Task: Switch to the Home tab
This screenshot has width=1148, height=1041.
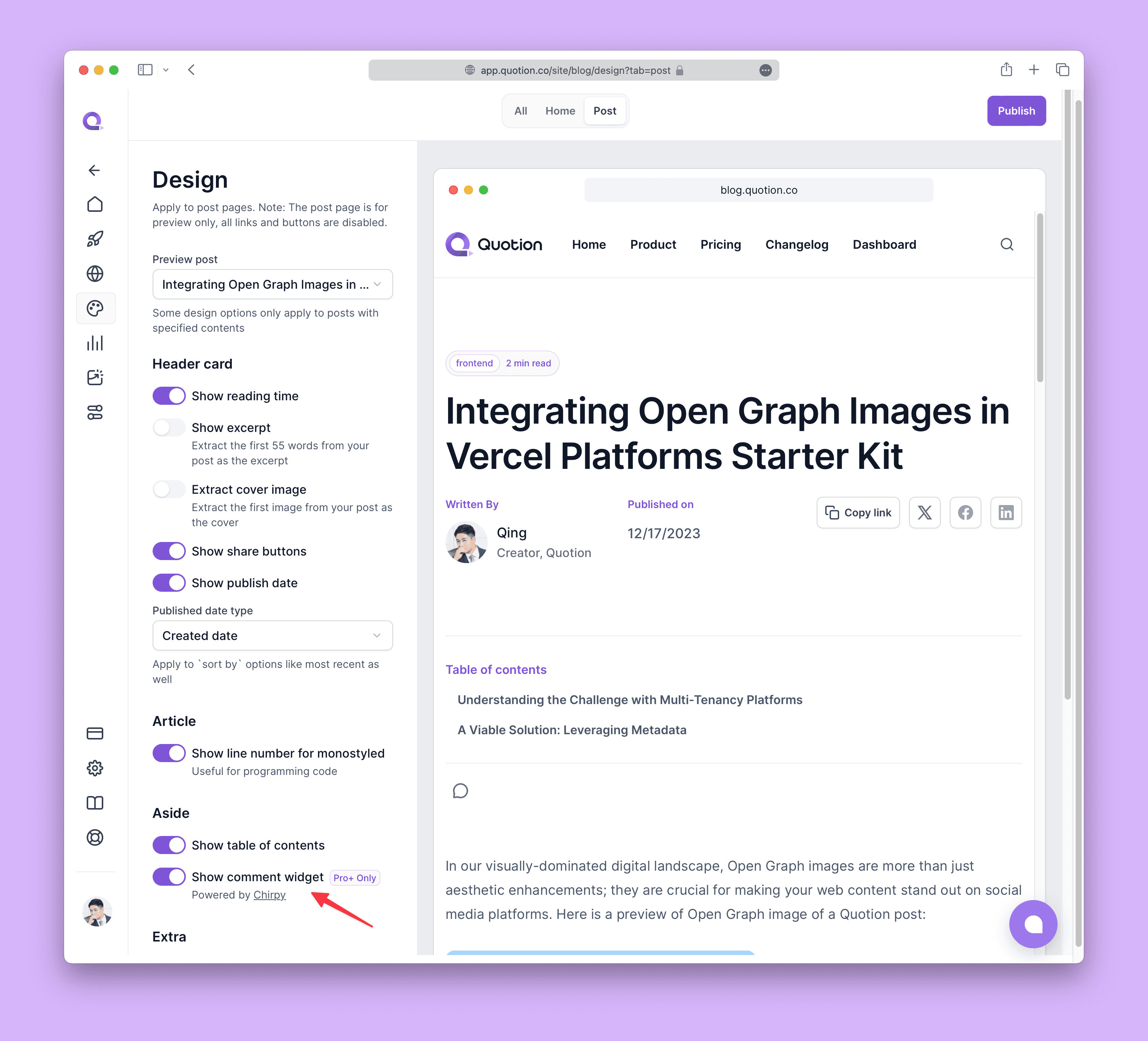Action: [x=560, y=111]
